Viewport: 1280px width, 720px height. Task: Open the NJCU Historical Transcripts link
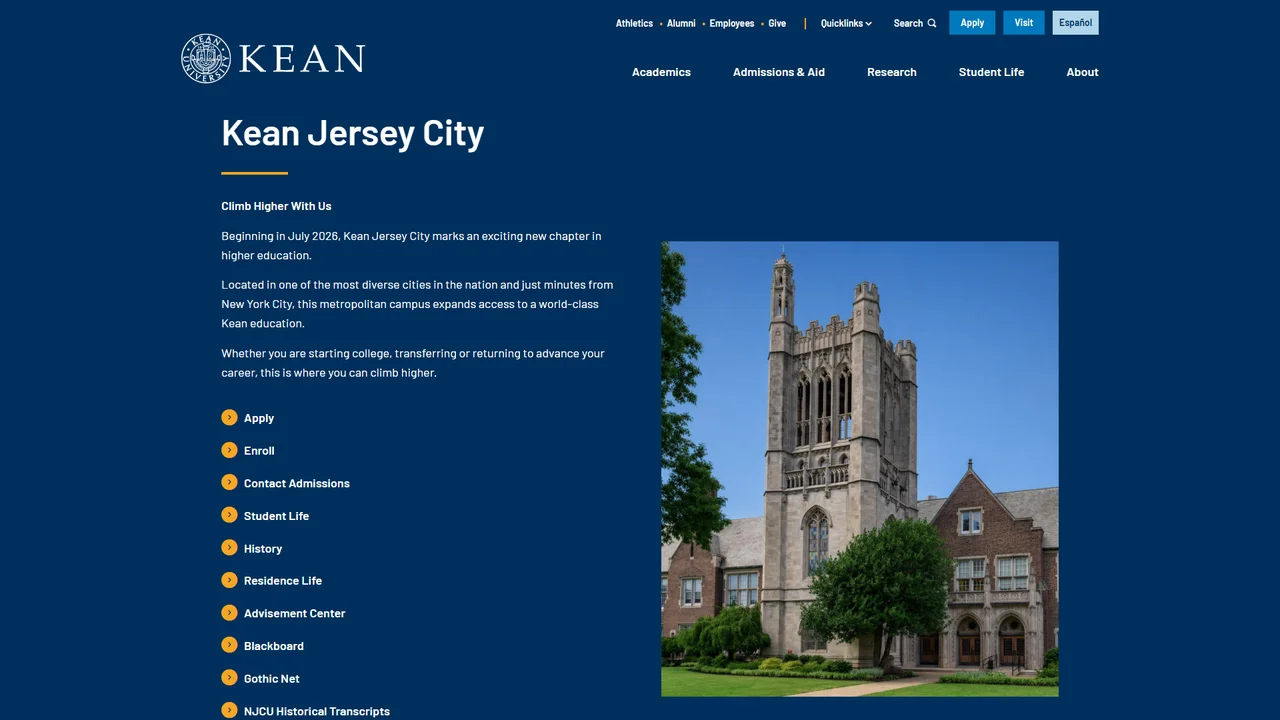pyautogui.click(x=317, y=712)
